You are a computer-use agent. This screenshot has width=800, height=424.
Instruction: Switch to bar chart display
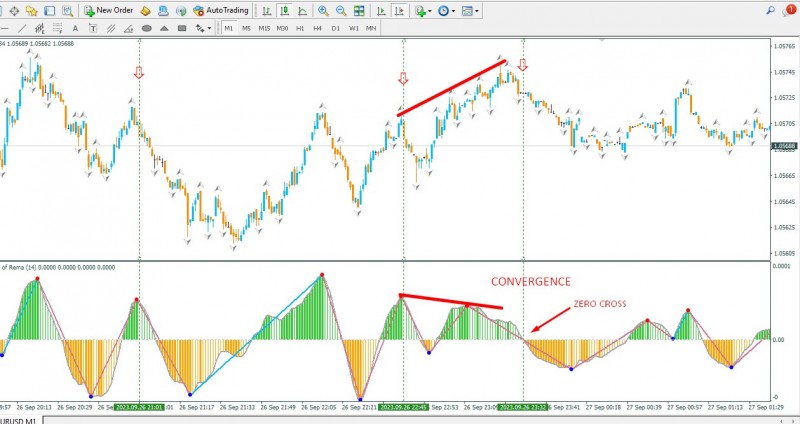(267, 10)
